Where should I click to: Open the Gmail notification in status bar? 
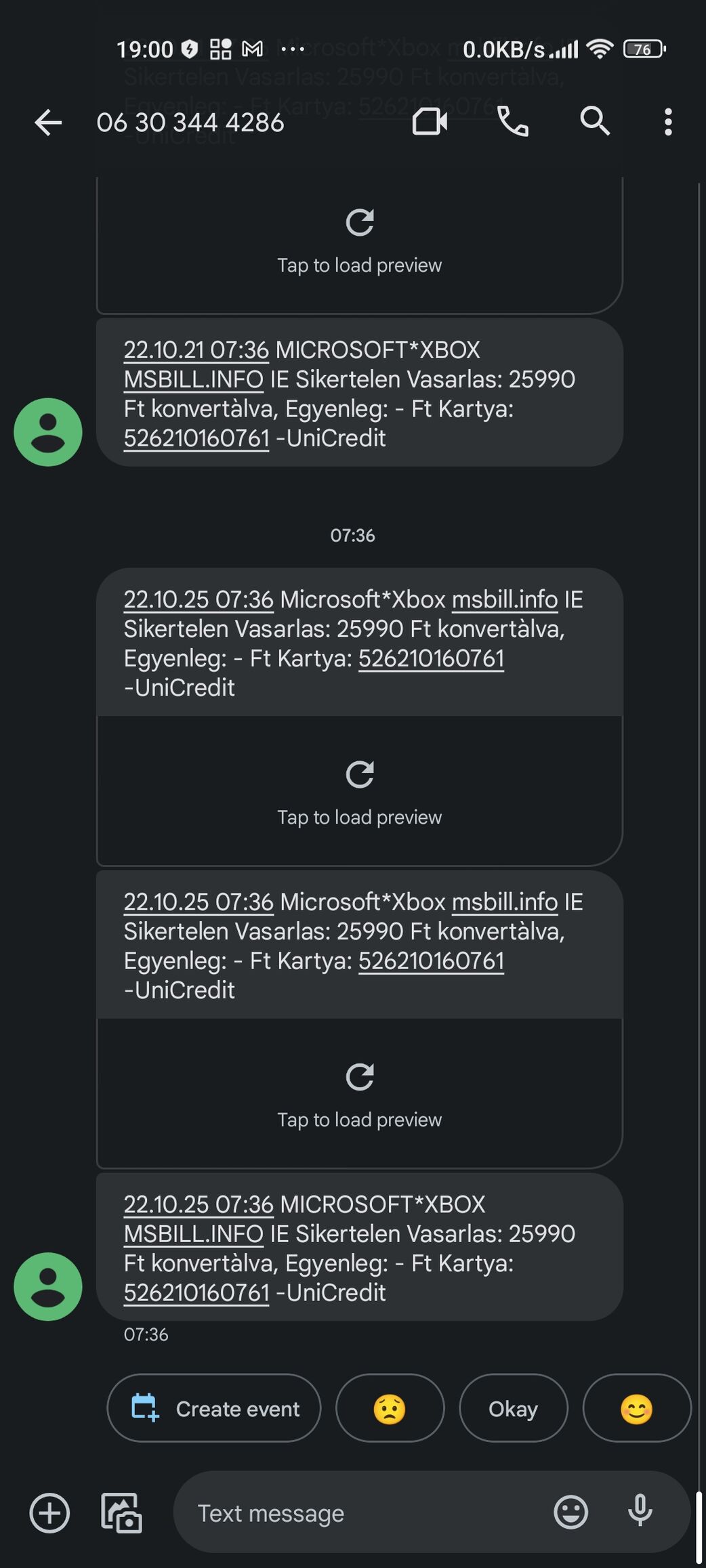click(x=253, y=49)
